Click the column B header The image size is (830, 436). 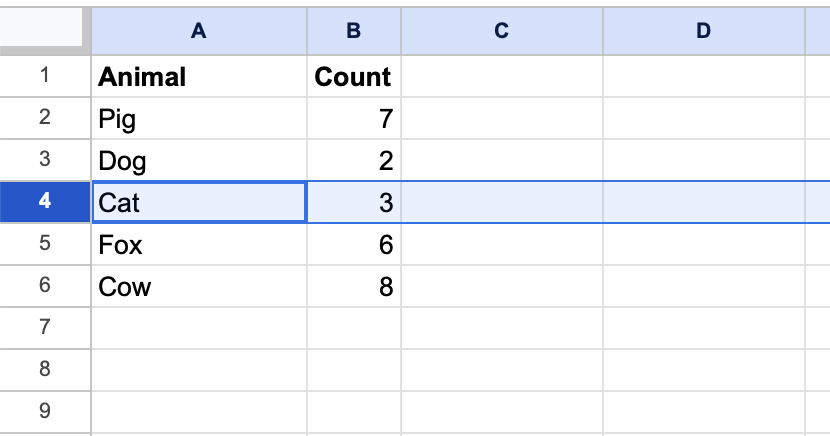[353, 31]
